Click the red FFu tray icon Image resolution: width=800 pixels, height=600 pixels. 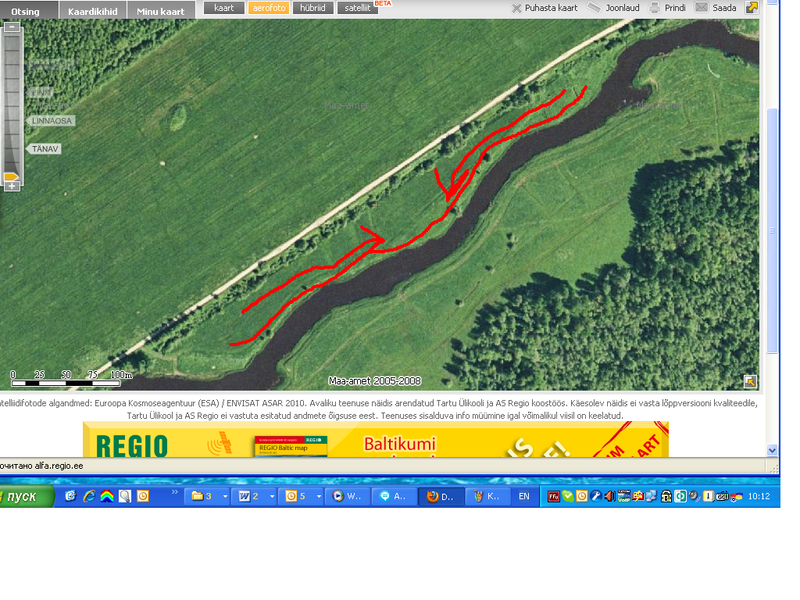554,496
